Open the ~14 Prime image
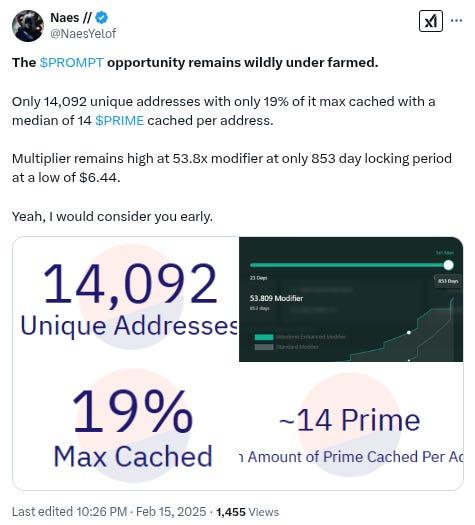This screenshot has width=475, height=525. coord(351,426)
